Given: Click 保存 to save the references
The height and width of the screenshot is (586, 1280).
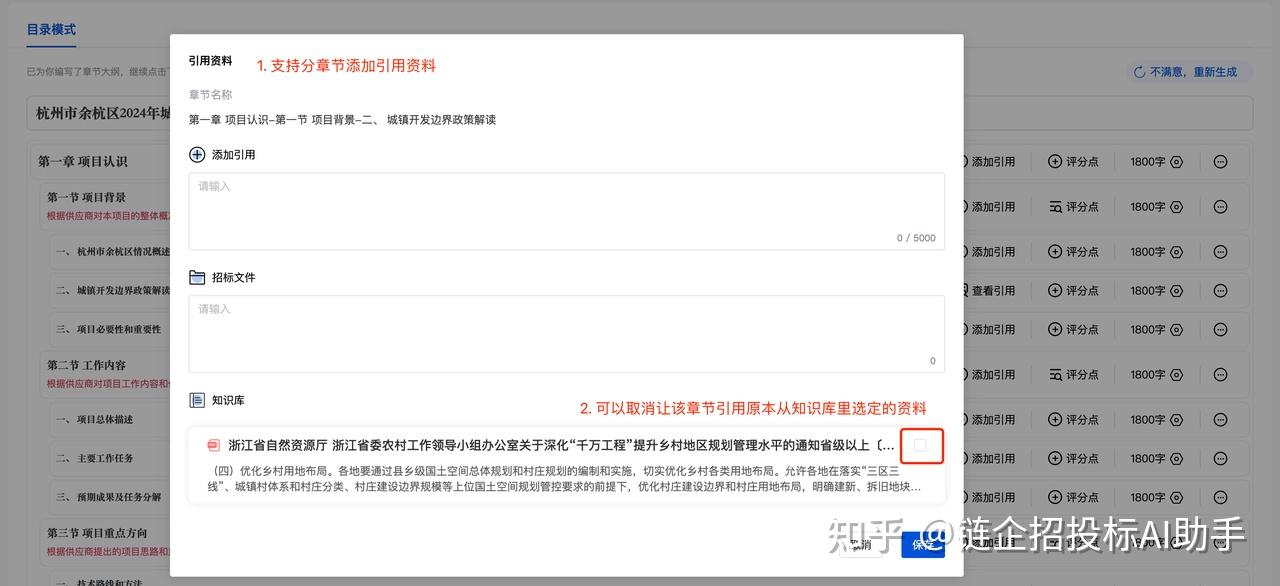Looking at the screenshot, I should pyautogui.click(x=922, y=545).
